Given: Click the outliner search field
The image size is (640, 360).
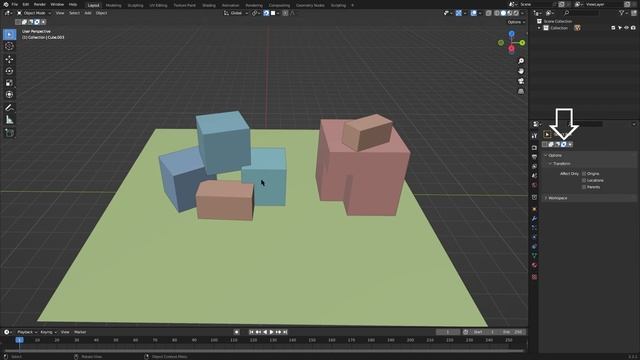Looking at the screenshot, I should [x=582, y=13].
